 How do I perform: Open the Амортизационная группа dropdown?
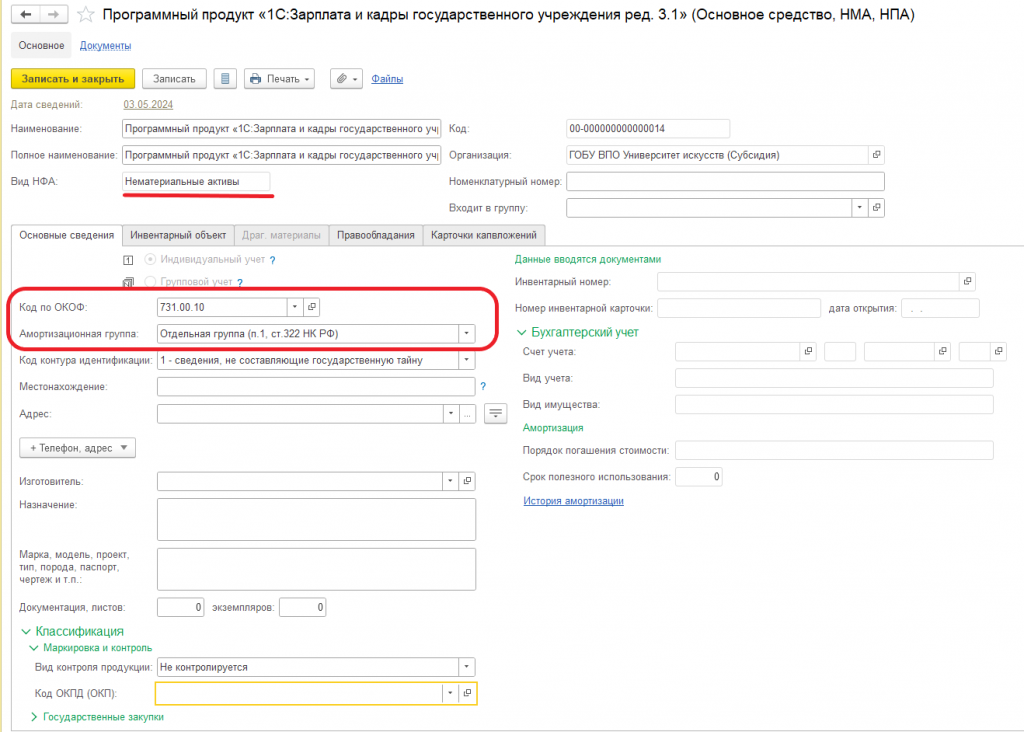point(466,334)
